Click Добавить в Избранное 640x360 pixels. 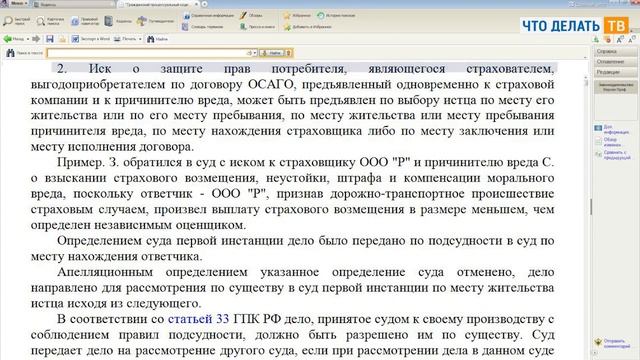(x=307, y=27)
